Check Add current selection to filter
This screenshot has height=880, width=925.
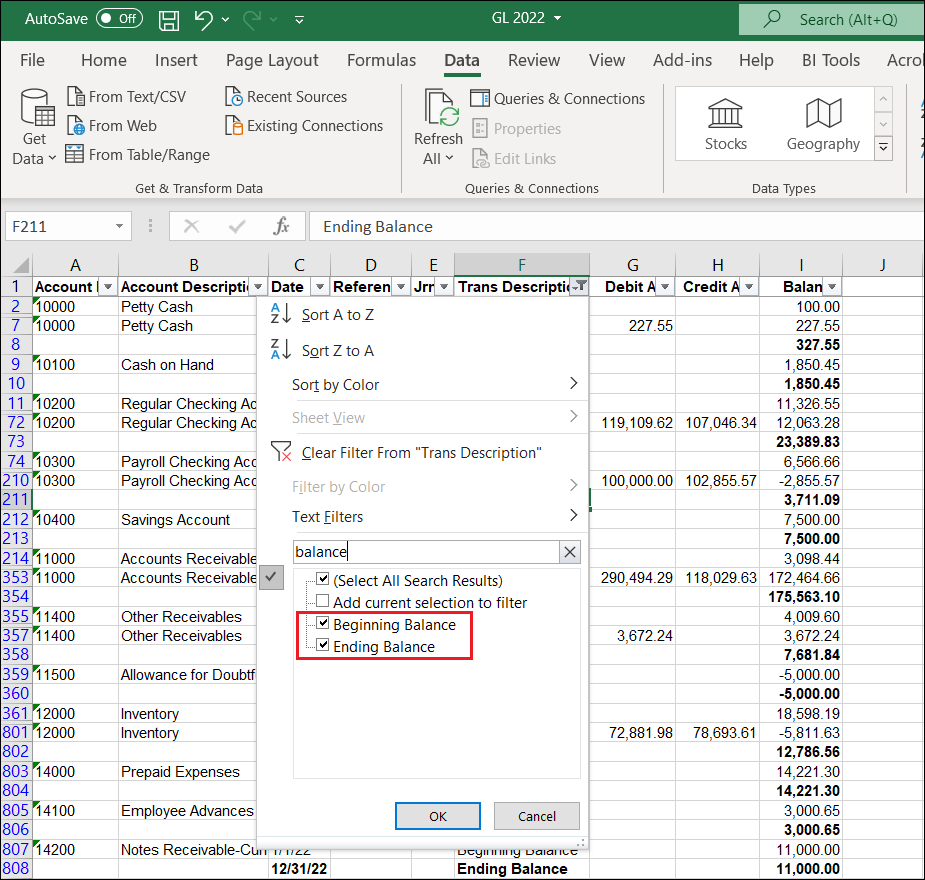coord(323,601)
